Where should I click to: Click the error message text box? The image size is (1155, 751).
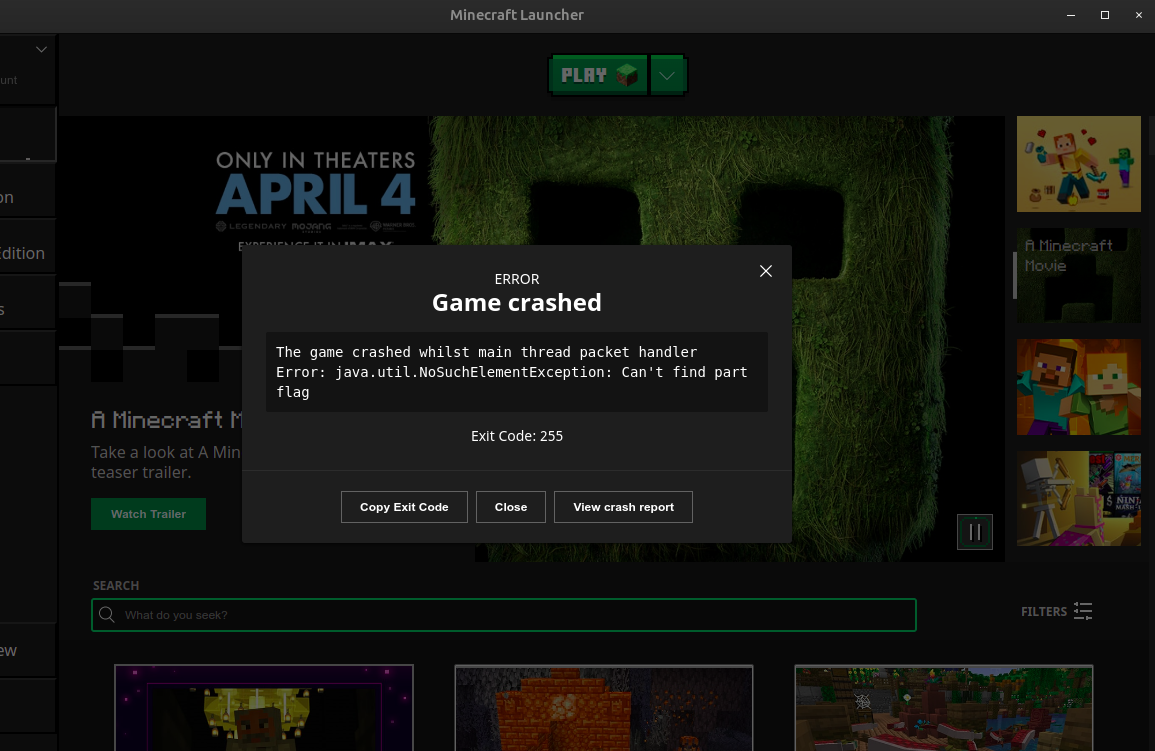click(x=516, y=372)
